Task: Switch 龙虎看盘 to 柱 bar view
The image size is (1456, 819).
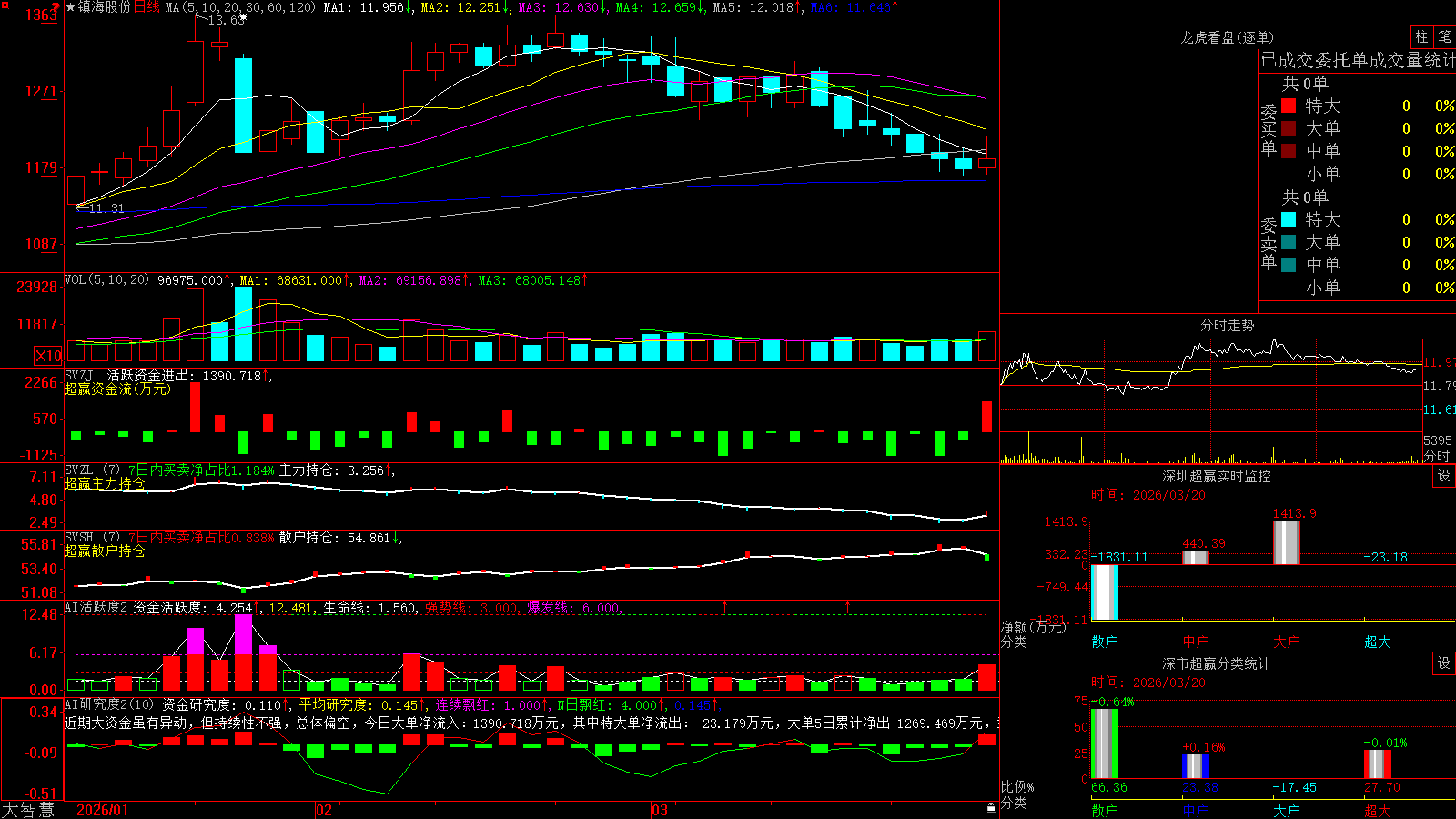Action: click(x=1421, y=37)
